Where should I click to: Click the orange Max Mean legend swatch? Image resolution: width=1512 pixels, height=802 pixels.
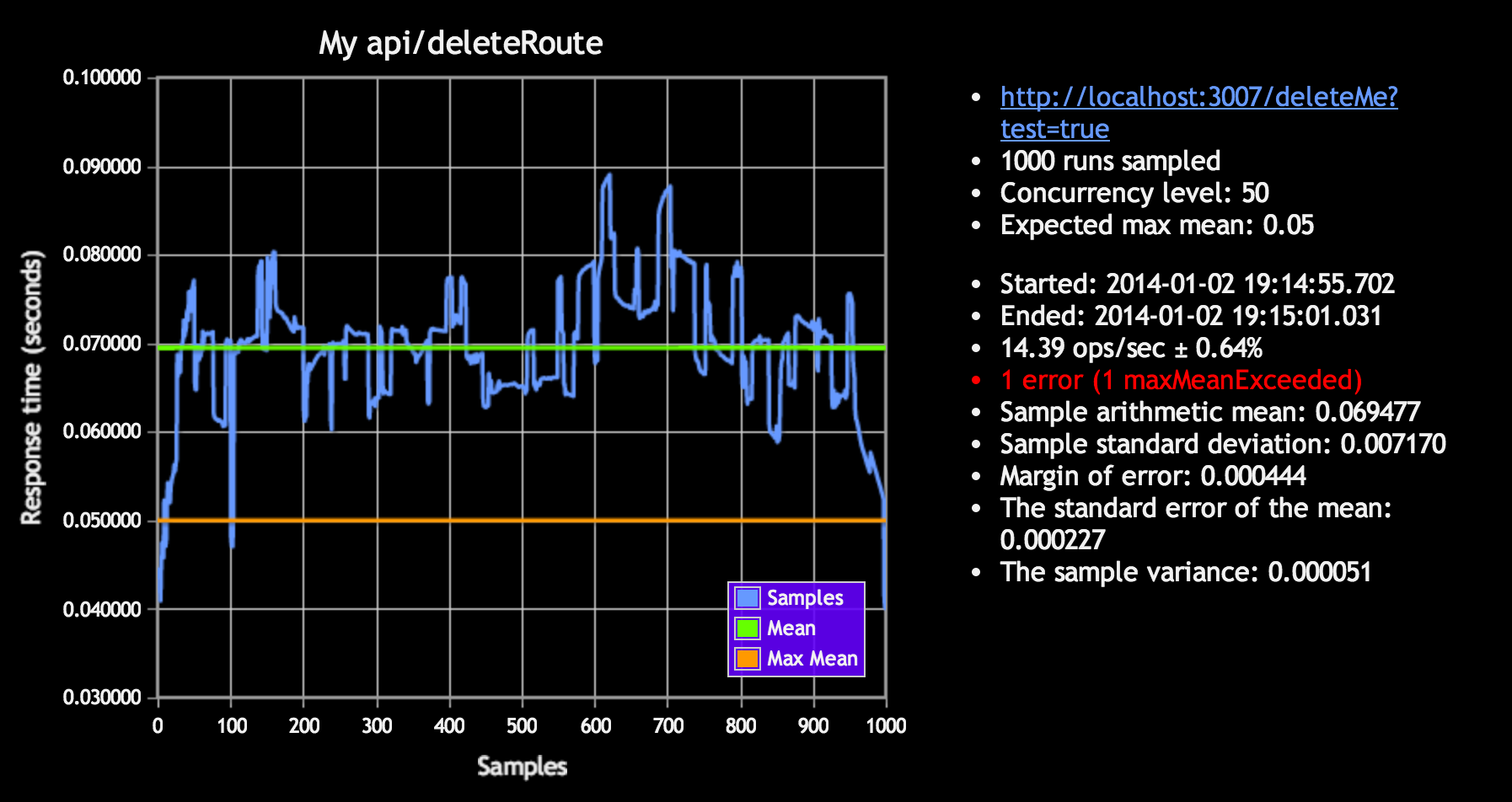coord(748,659)
